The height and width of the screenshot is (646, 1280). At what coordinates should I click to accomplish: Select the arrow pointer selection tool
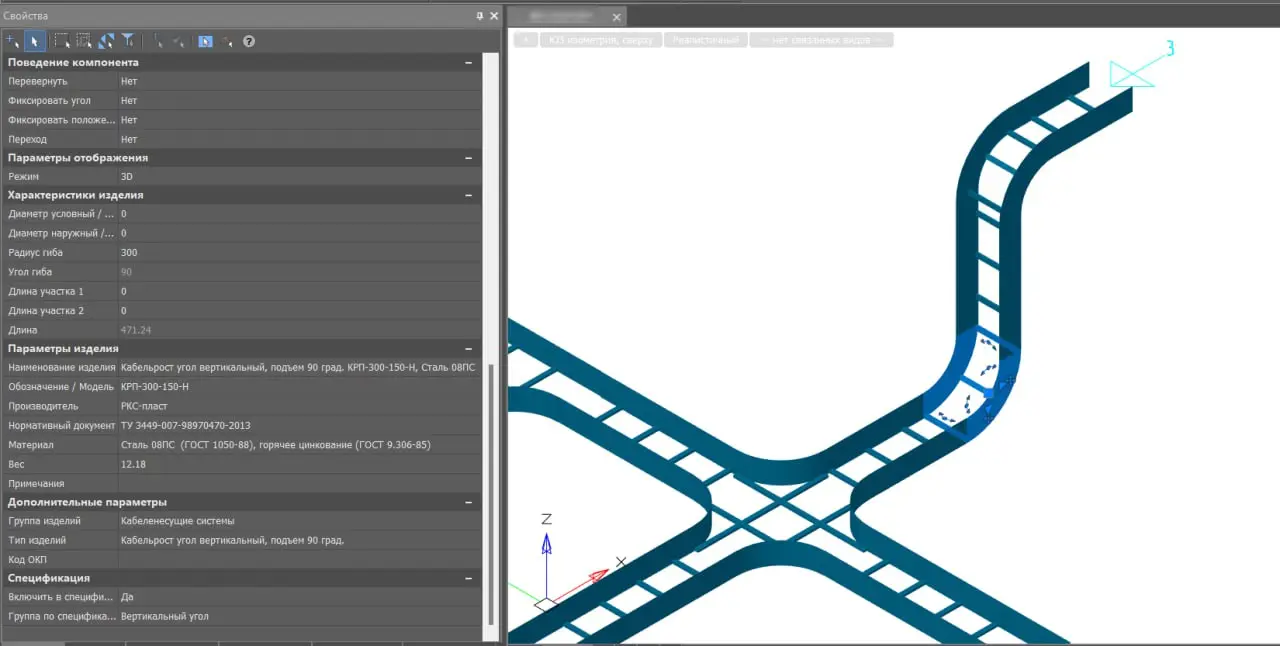(x=34, y=41)
